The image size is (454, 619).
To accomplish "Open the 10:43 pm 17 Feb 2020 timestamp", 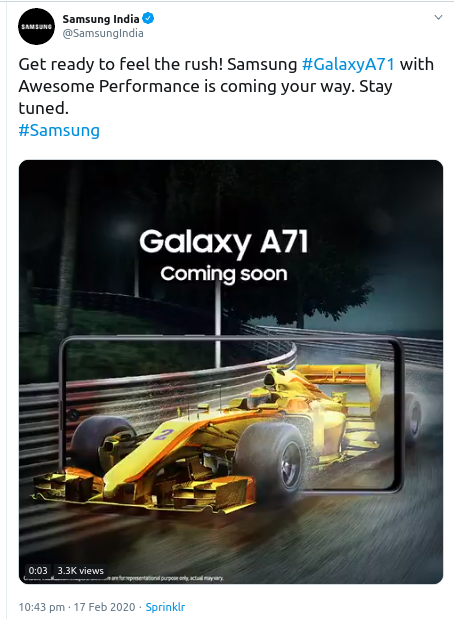I will [x=77, y=607].
